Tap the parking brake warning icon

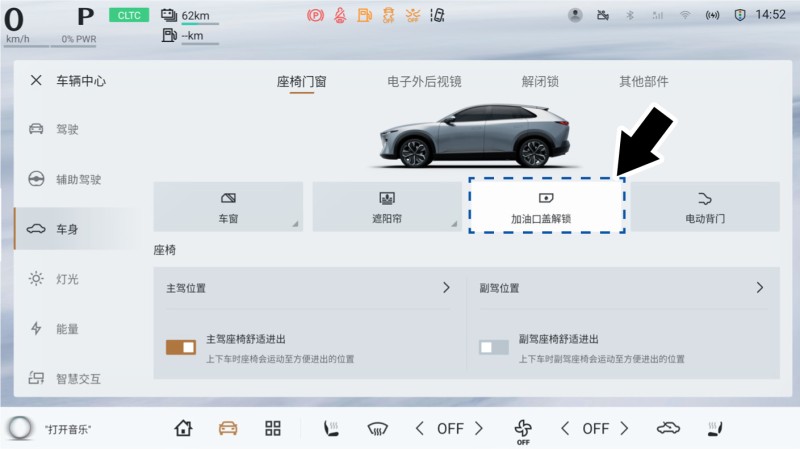(x=315, y=15)
